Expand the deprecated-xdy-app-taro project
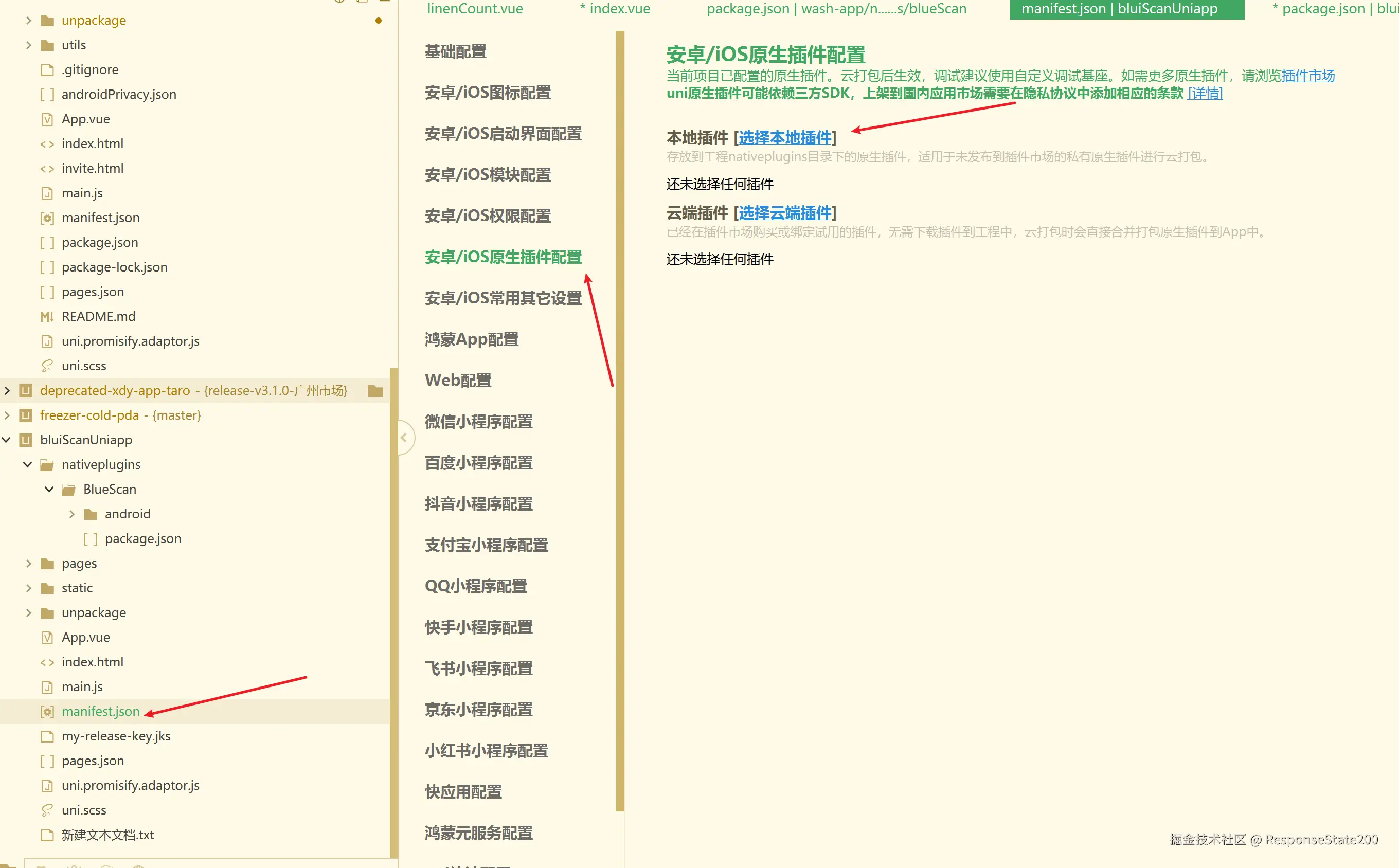Viewport: 1399px width, 868px height. [6, 391]
